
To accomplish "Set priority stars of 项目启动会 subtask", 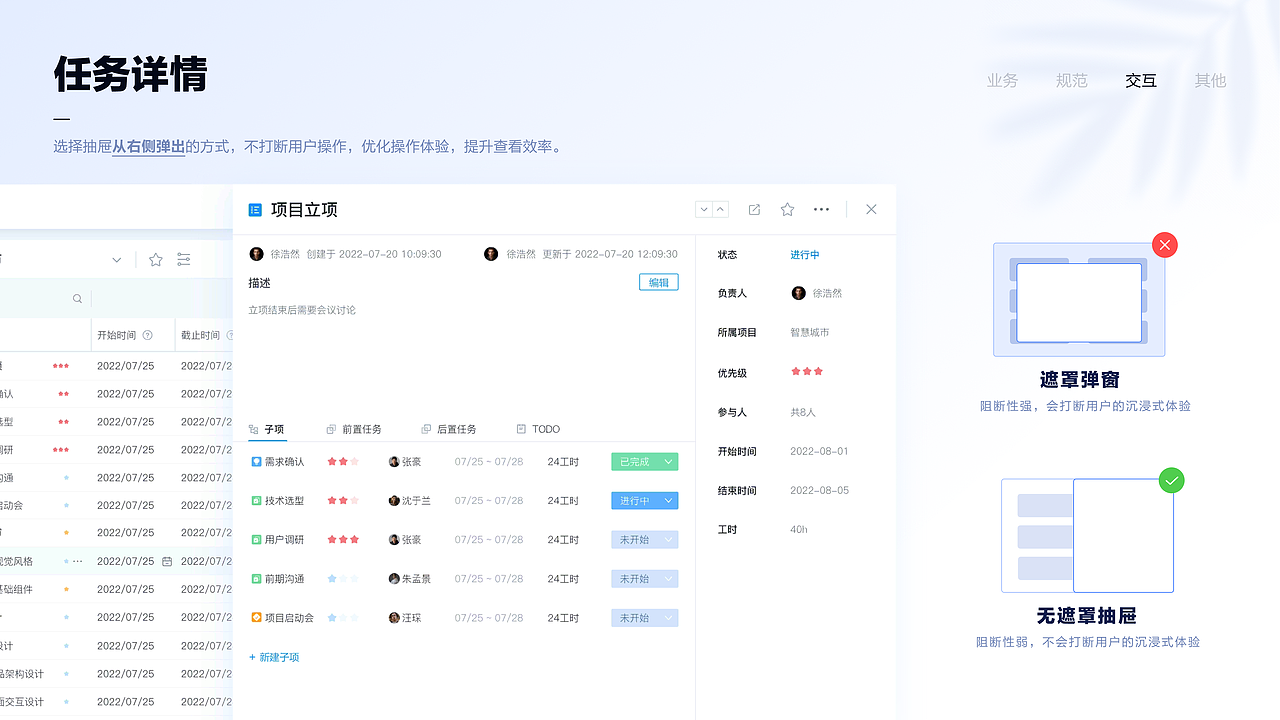I will point(343,618).
